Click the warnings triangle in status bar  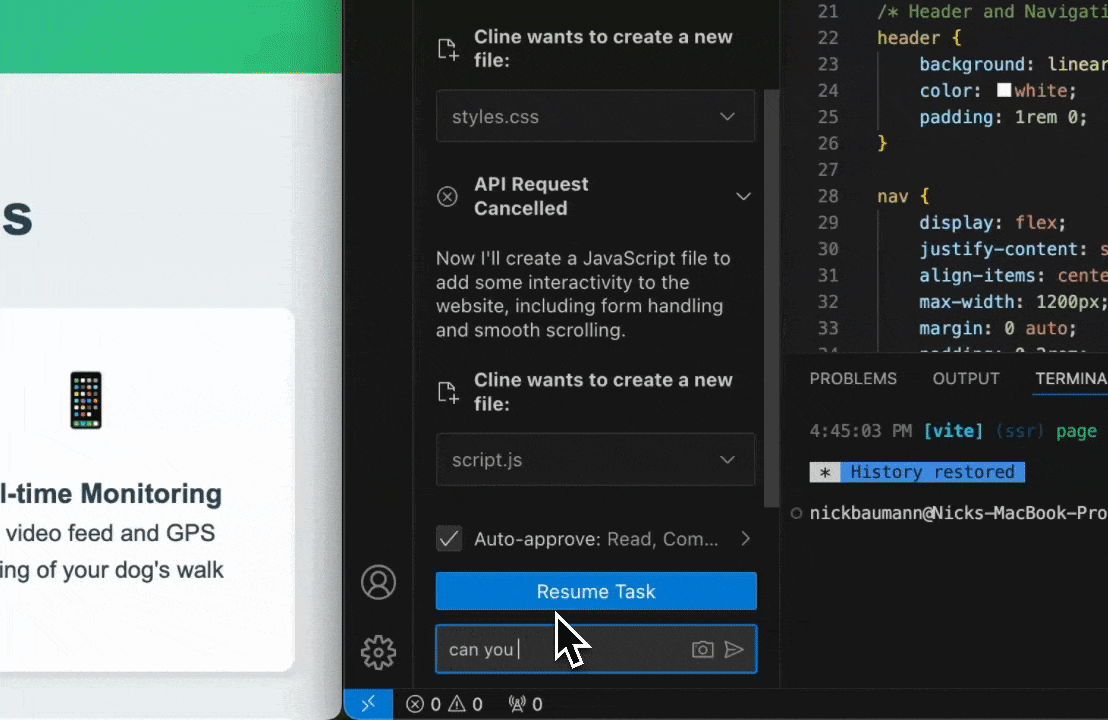[457, 704]
